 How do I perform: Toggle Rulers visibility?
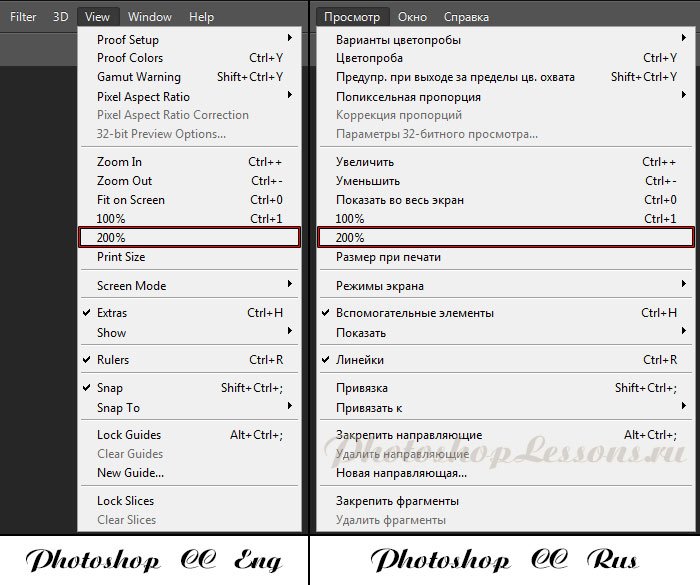coord(190,359)
